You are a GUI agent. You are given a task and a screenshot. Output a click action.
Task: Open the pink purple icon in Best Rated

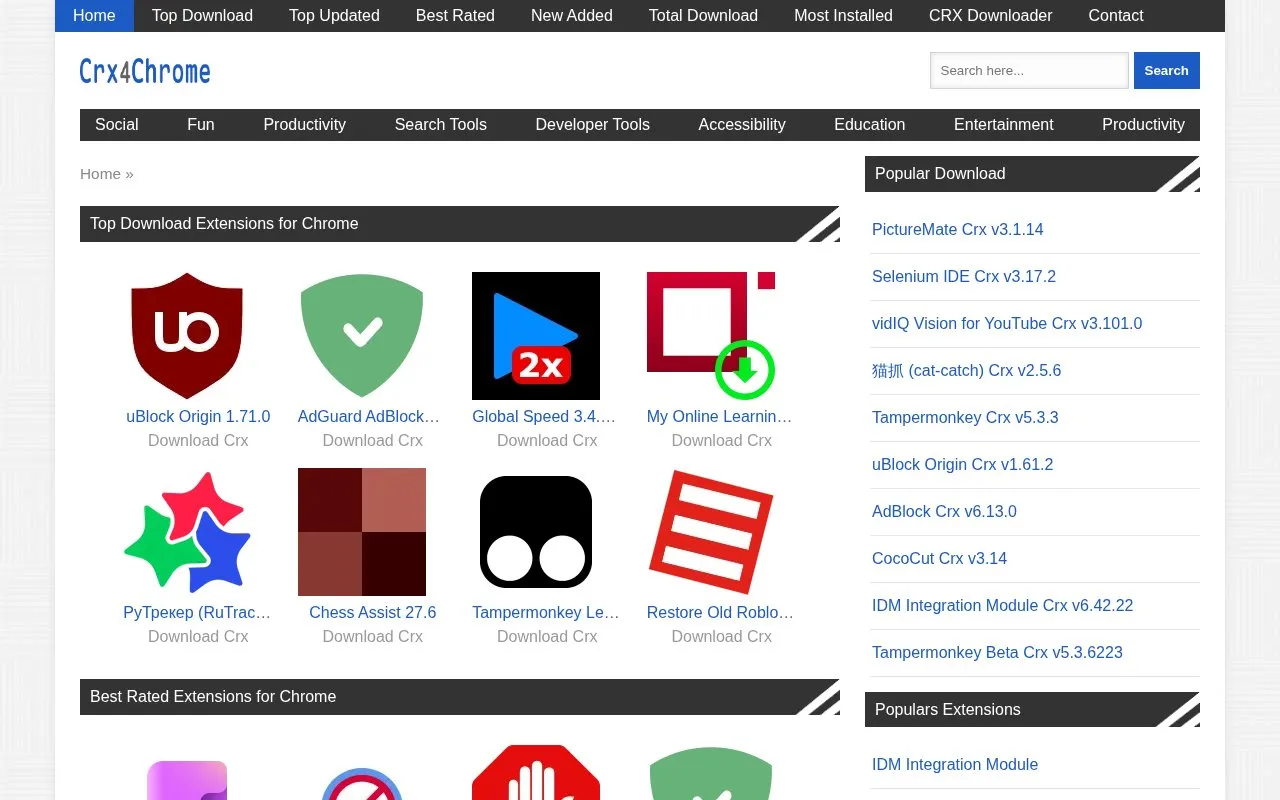click(187, 780)
